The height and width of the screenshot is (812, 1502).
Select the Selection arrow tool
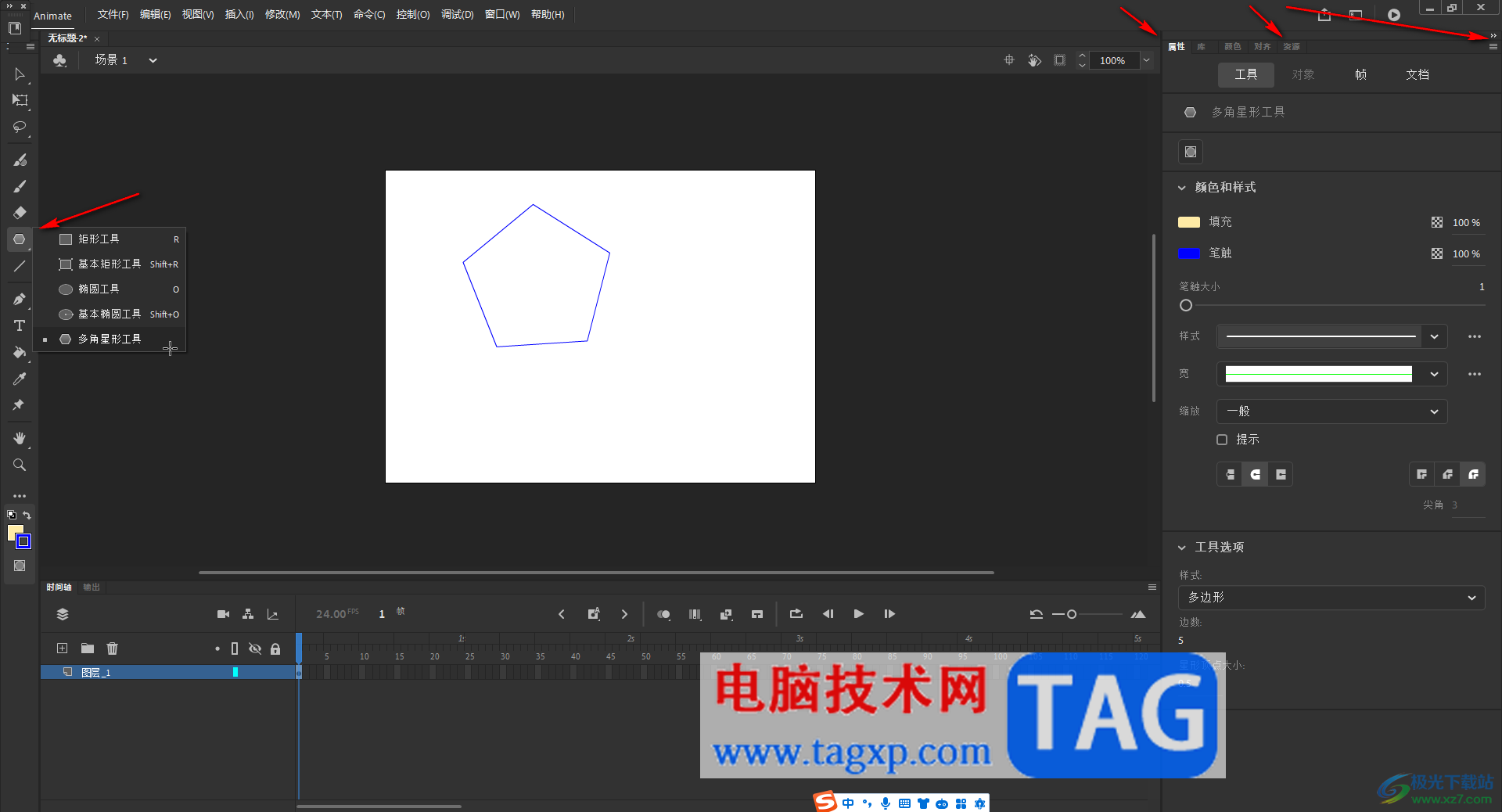[20, 74]
